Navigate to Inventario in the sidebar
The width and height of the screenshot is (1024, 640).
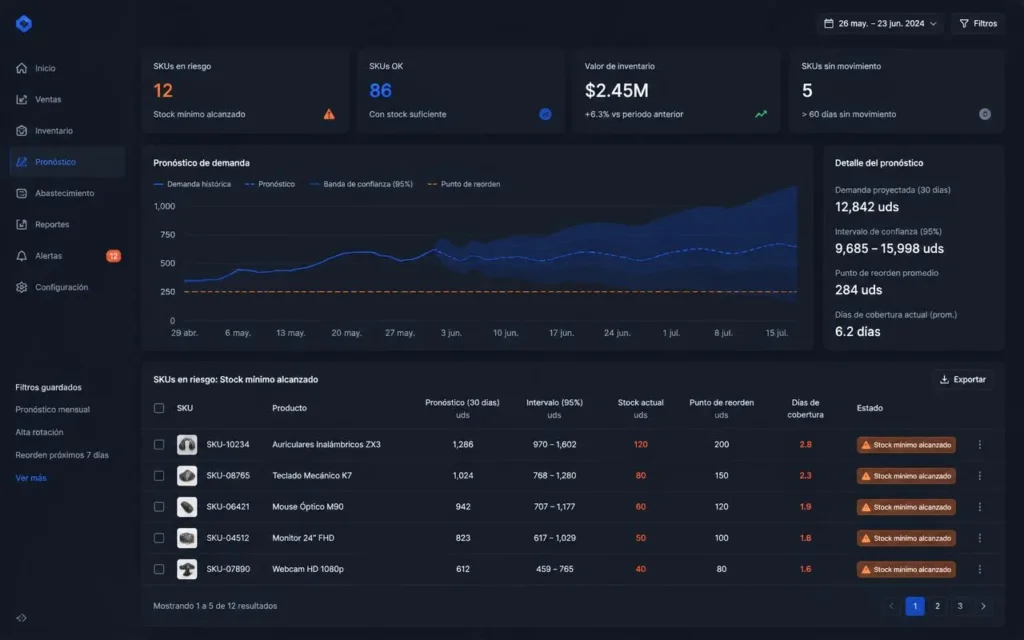point(54,131)
